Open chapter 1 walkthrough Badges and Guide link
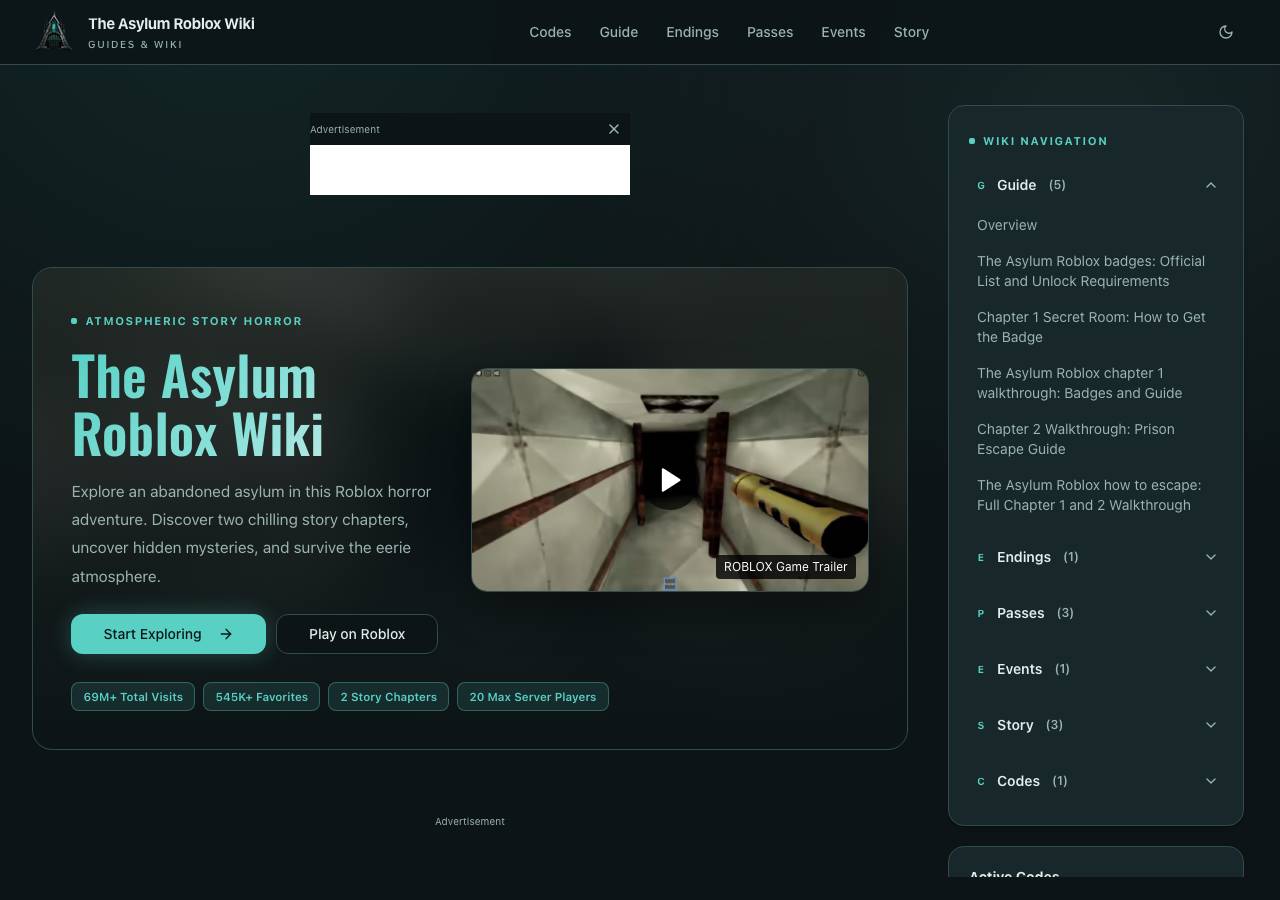 pyautogui.click(x=1080, y=383)
